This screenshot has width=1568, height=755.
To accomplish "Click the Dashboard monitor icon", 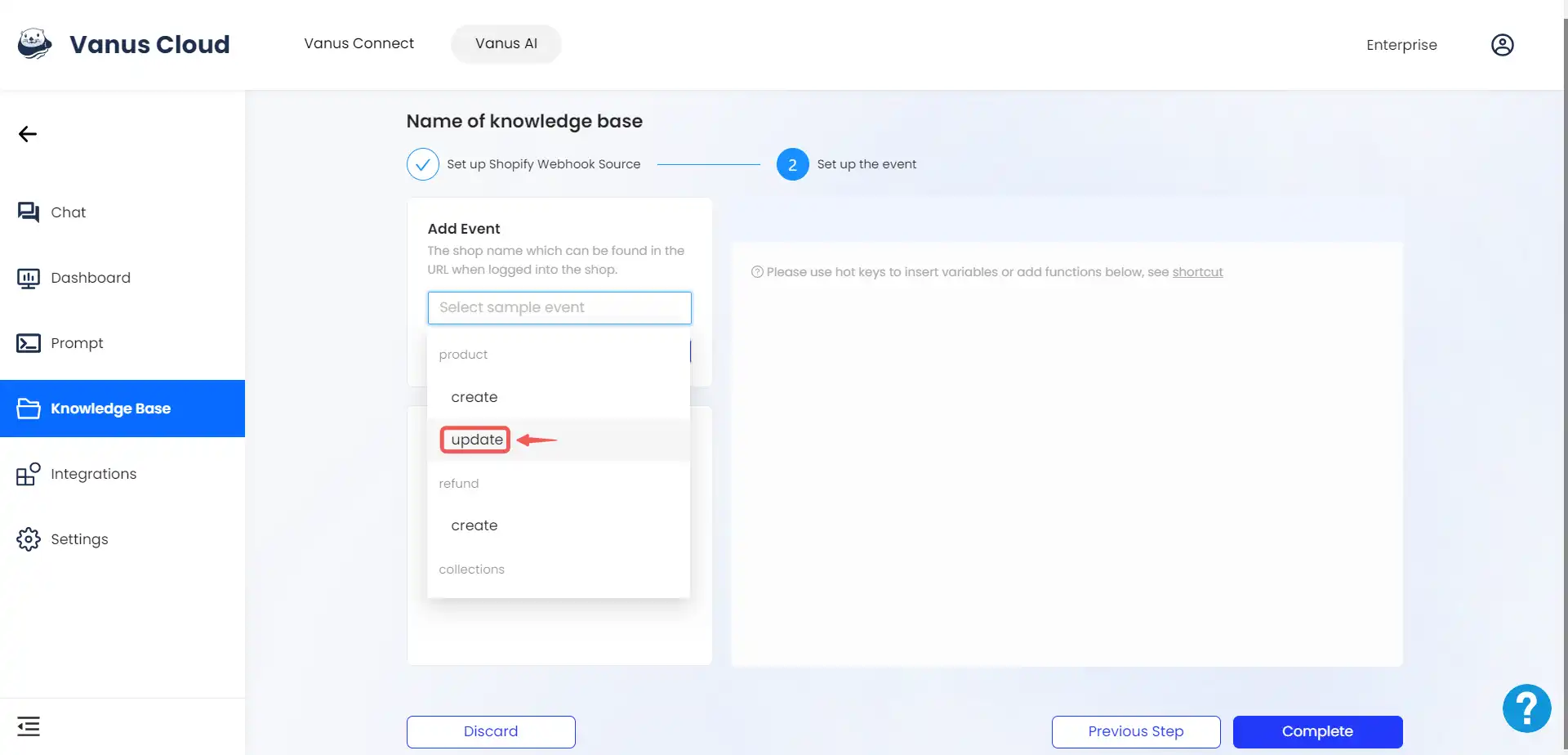I will tap(29, 278).
